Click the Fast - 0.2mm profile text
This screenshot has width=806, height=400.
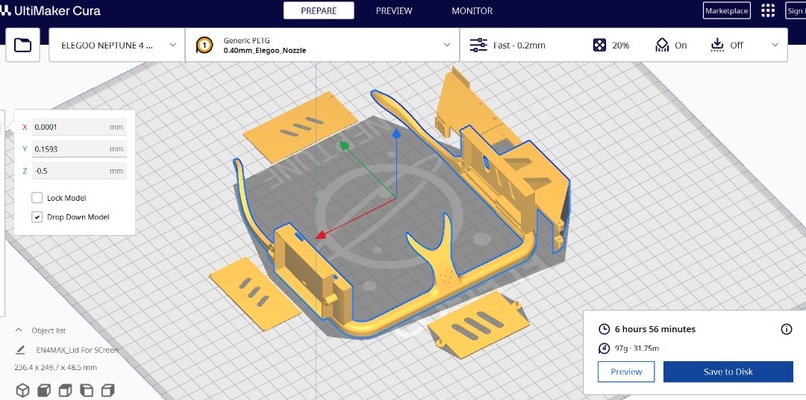(x=519, y=45)
